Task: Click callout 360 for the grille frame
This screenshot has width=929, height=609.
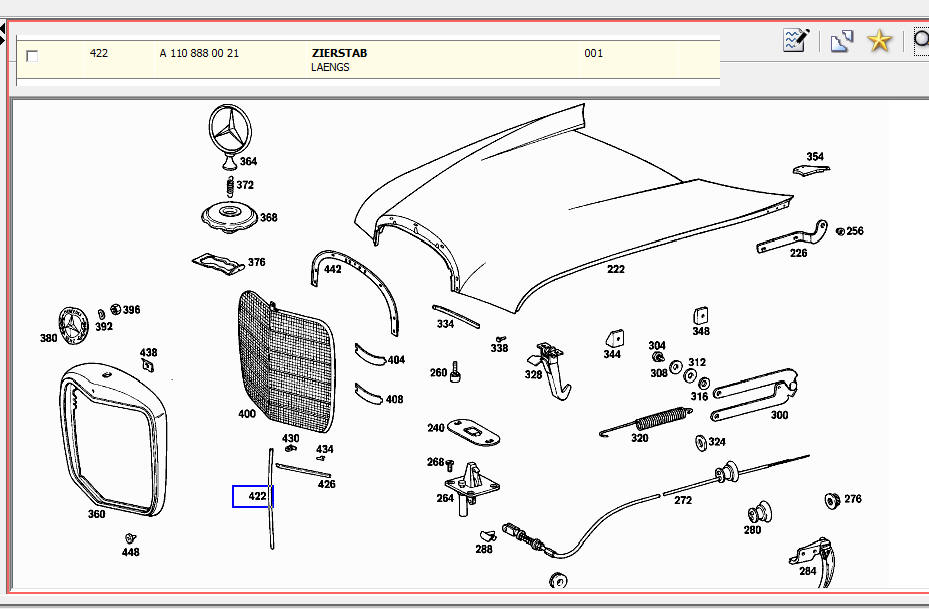Action: [x=96, y=515]
